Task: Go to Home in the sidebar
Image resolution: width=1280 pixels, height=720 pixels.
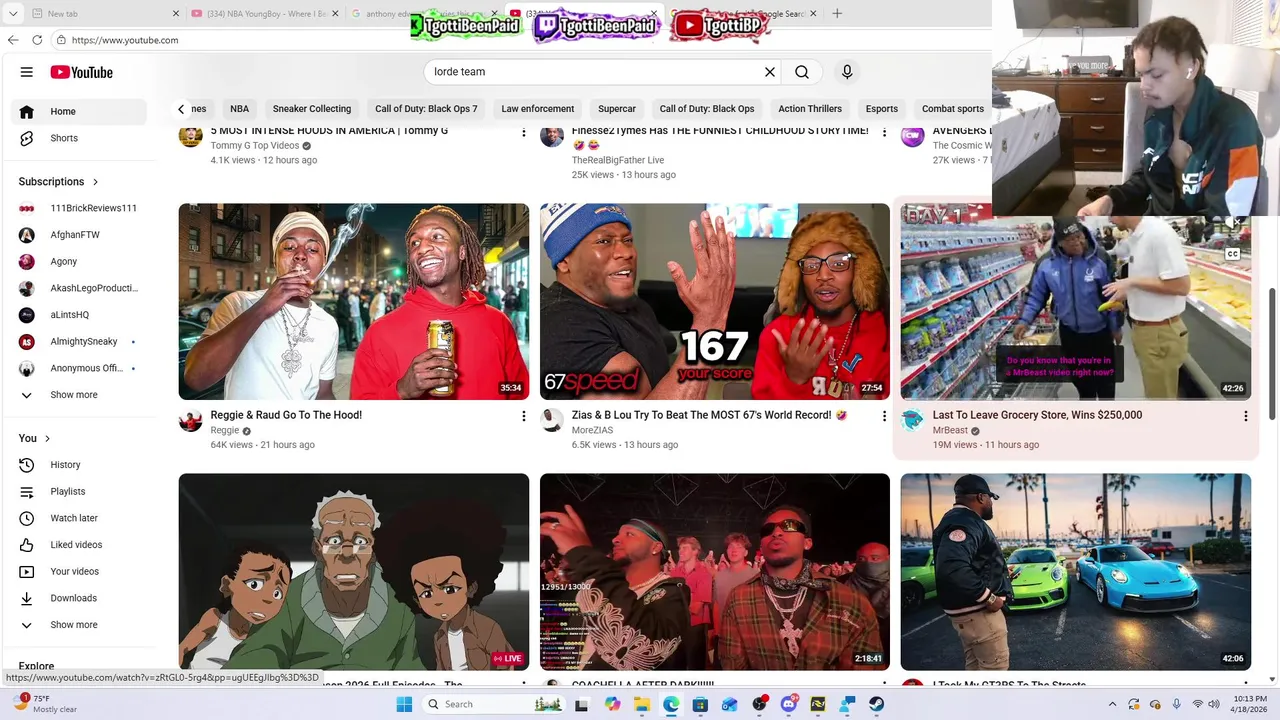Action: pyautogui.click(x=78, y=111)
